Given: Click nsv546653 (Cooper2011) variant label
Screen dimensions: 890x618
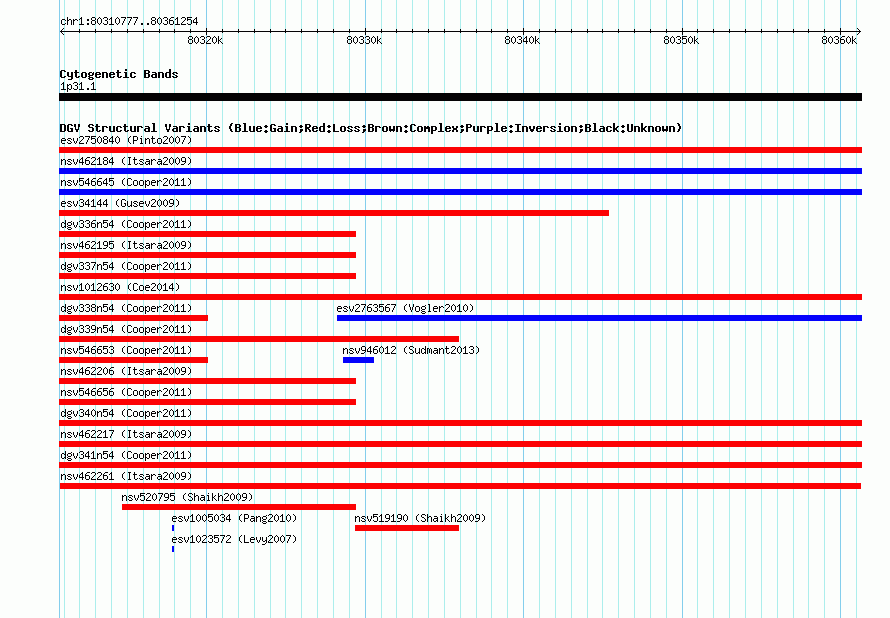Looking at the screenshot, I should click(126, 350).
